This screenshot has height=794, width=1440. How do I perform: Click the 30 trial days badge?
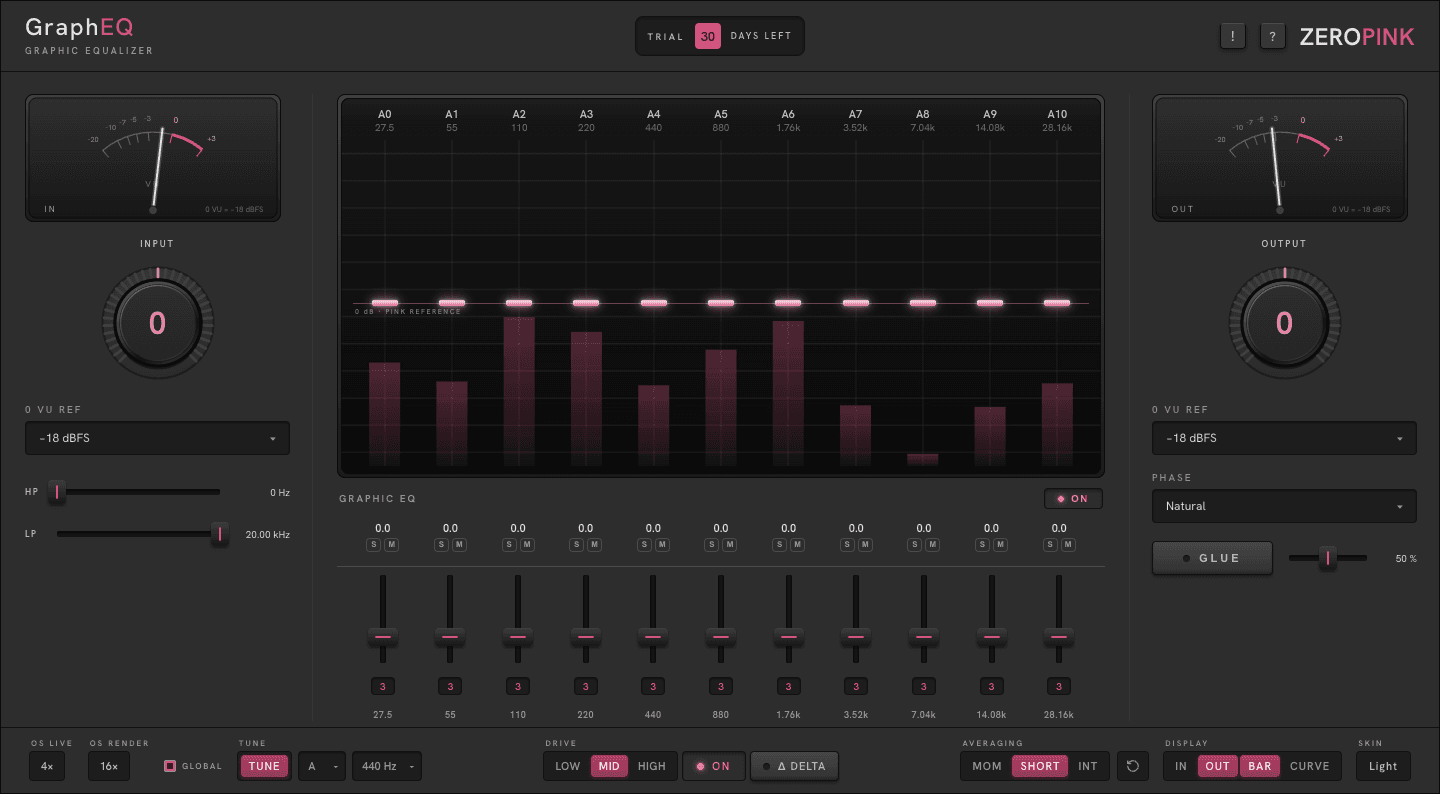[x=708, y=36]
